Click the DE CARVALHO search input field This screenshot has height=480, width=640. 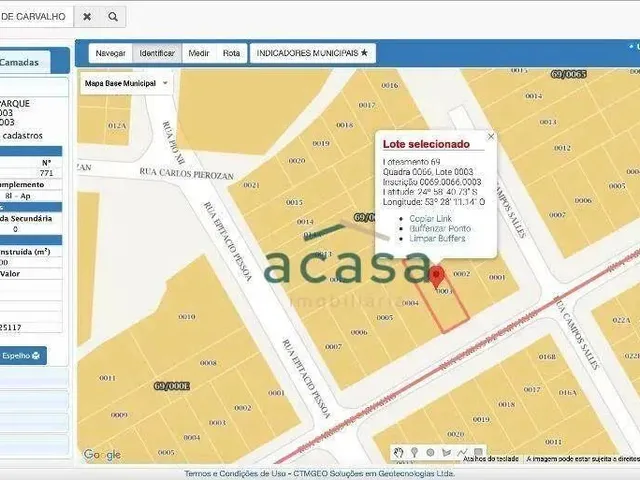[x=36, y=17]
